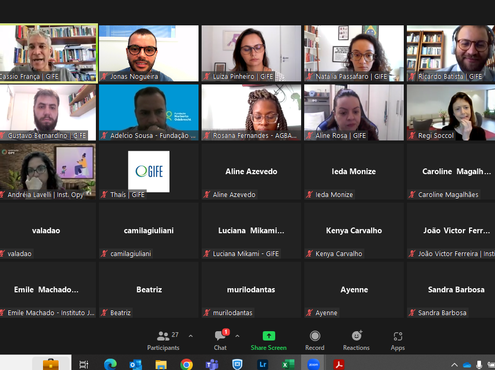Viewport: 495px width, 370px height.
Task: Open Google Chrome from the taskbar
Action: pyautogui.click(x=186, y=364)
